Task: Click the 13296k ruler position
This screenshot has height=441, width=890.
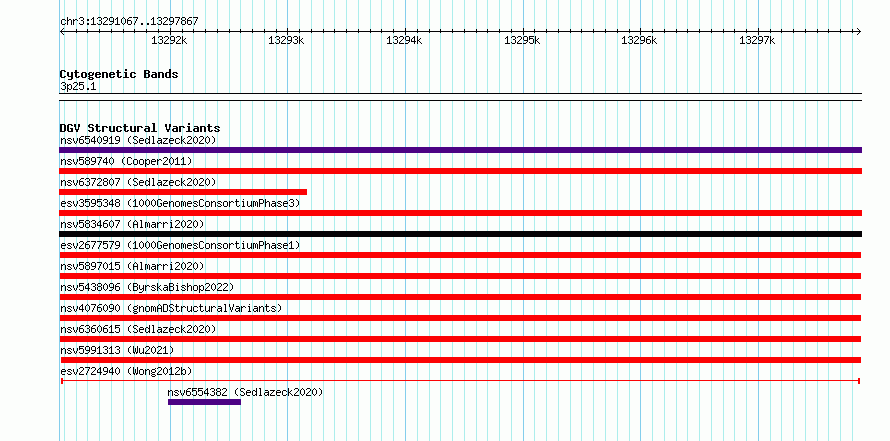Action: coord(640,40)
